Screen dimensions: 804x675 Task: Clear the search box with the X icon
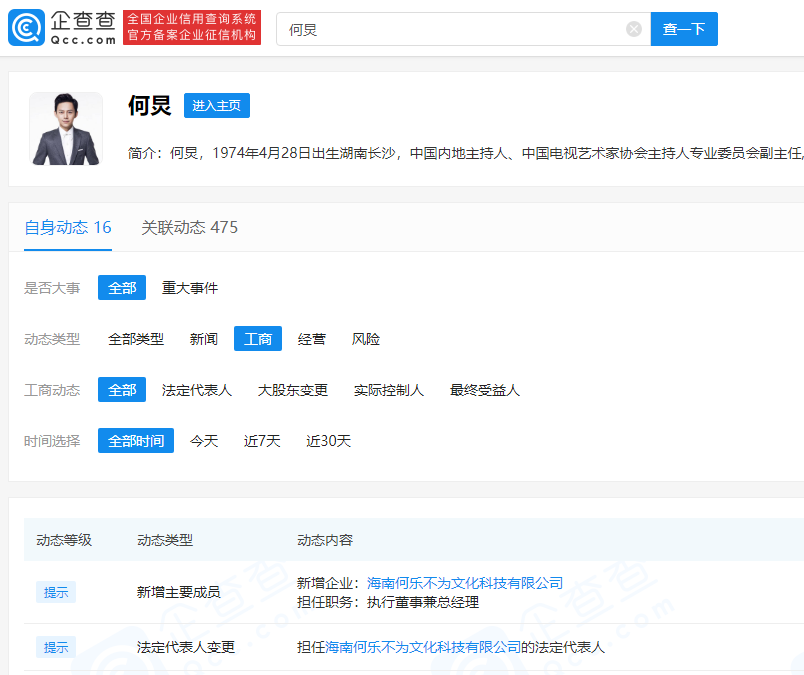click(x=634, y=29)
